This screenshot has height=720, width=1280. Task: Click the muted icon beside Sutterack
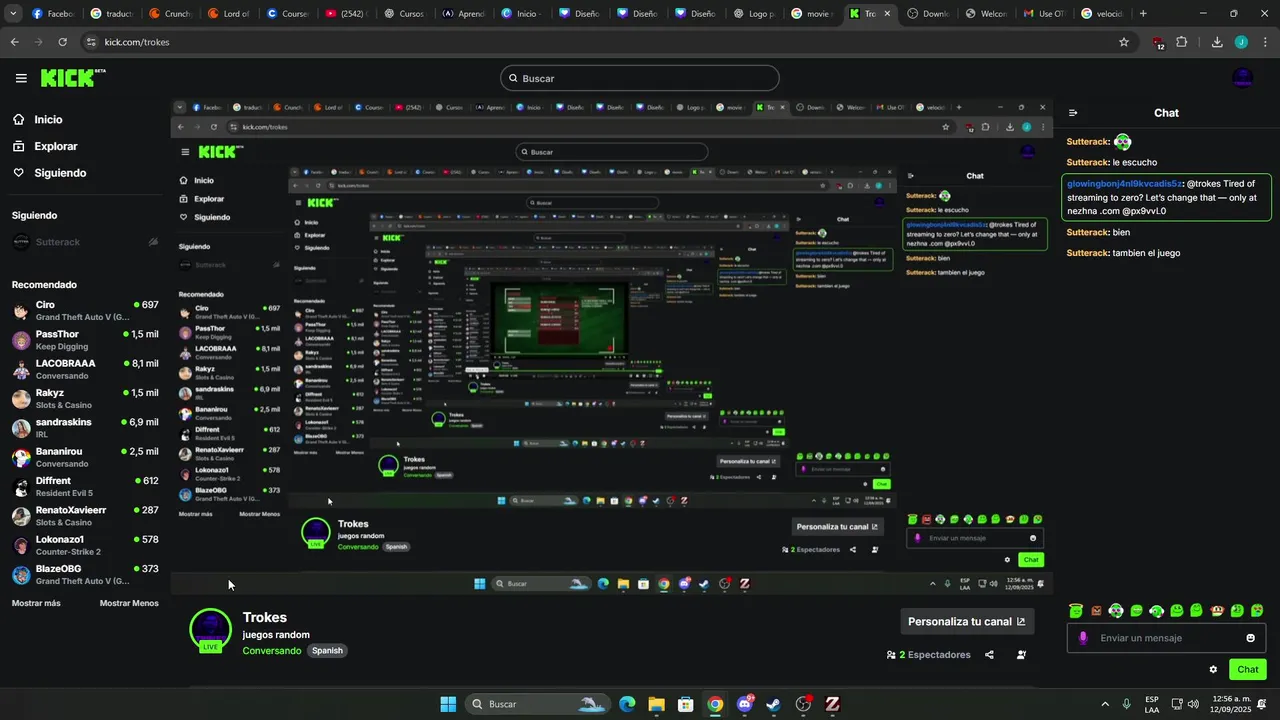coord(153,242)
